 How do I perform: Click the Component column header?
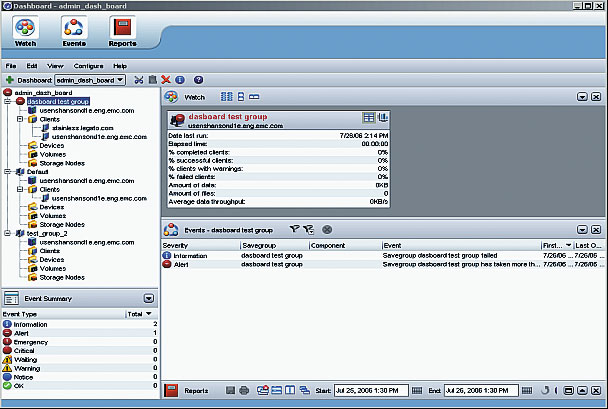point(345,245)
